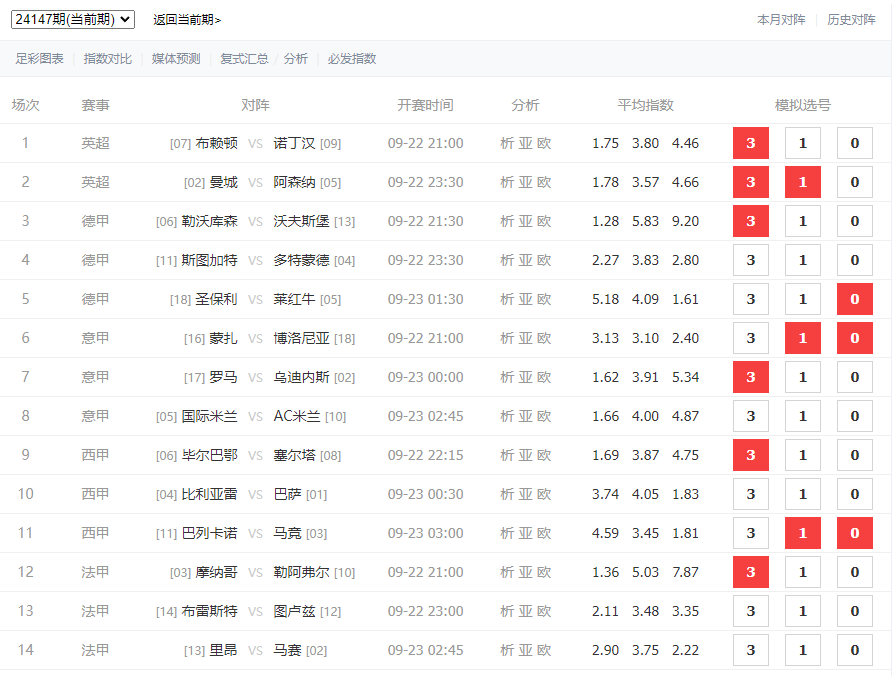Select pick 0 for 比利亚雷 vs 巴萨
The height and width of the screenshot is (681, 893).
point(854,494)
